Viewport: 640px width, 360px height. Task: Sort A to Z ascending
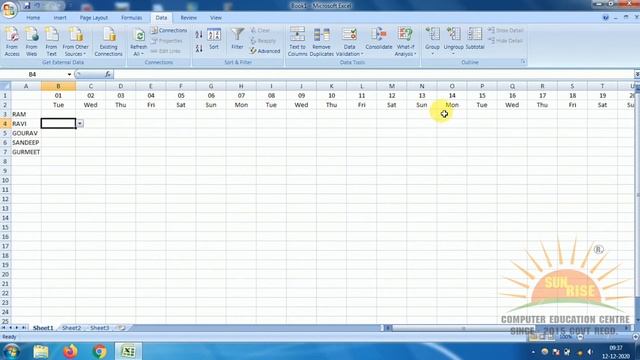[199, 35]
